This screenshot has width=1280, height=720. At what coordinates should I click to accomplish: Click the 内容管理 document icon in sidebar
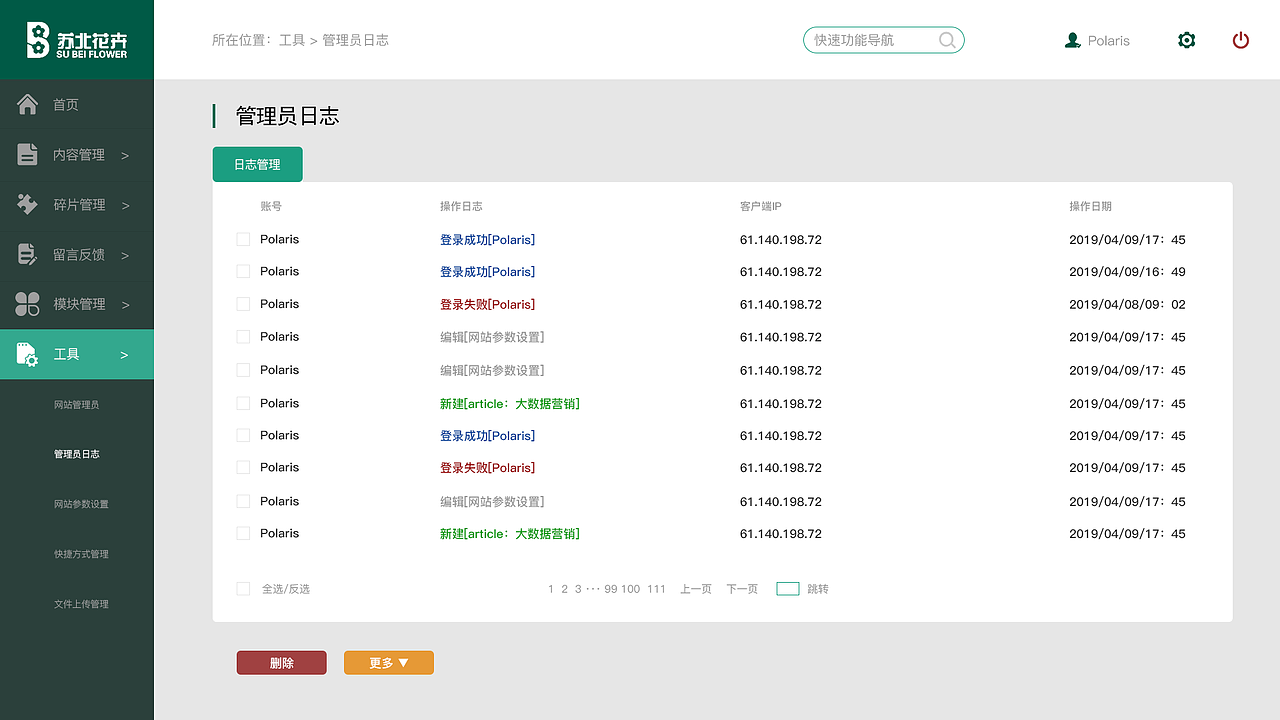click(28, 154)
